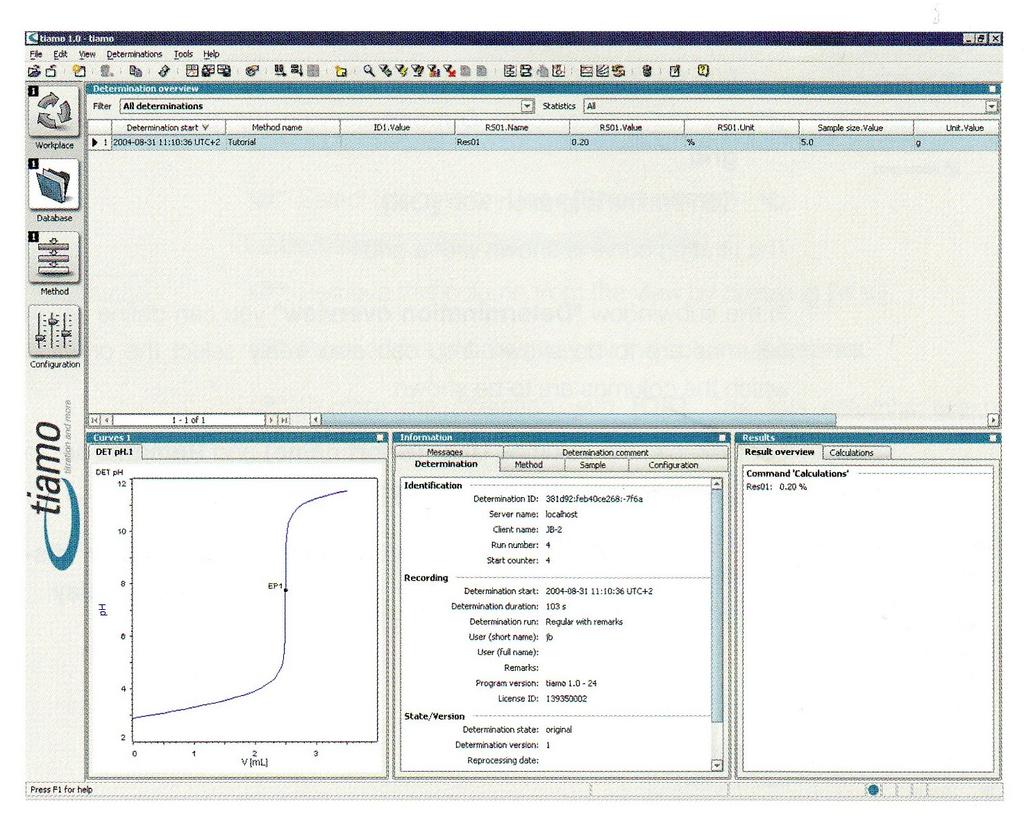The image size is (1024, 821).
Task: Switch to the Method section icon
Action: tap(54, 257)
